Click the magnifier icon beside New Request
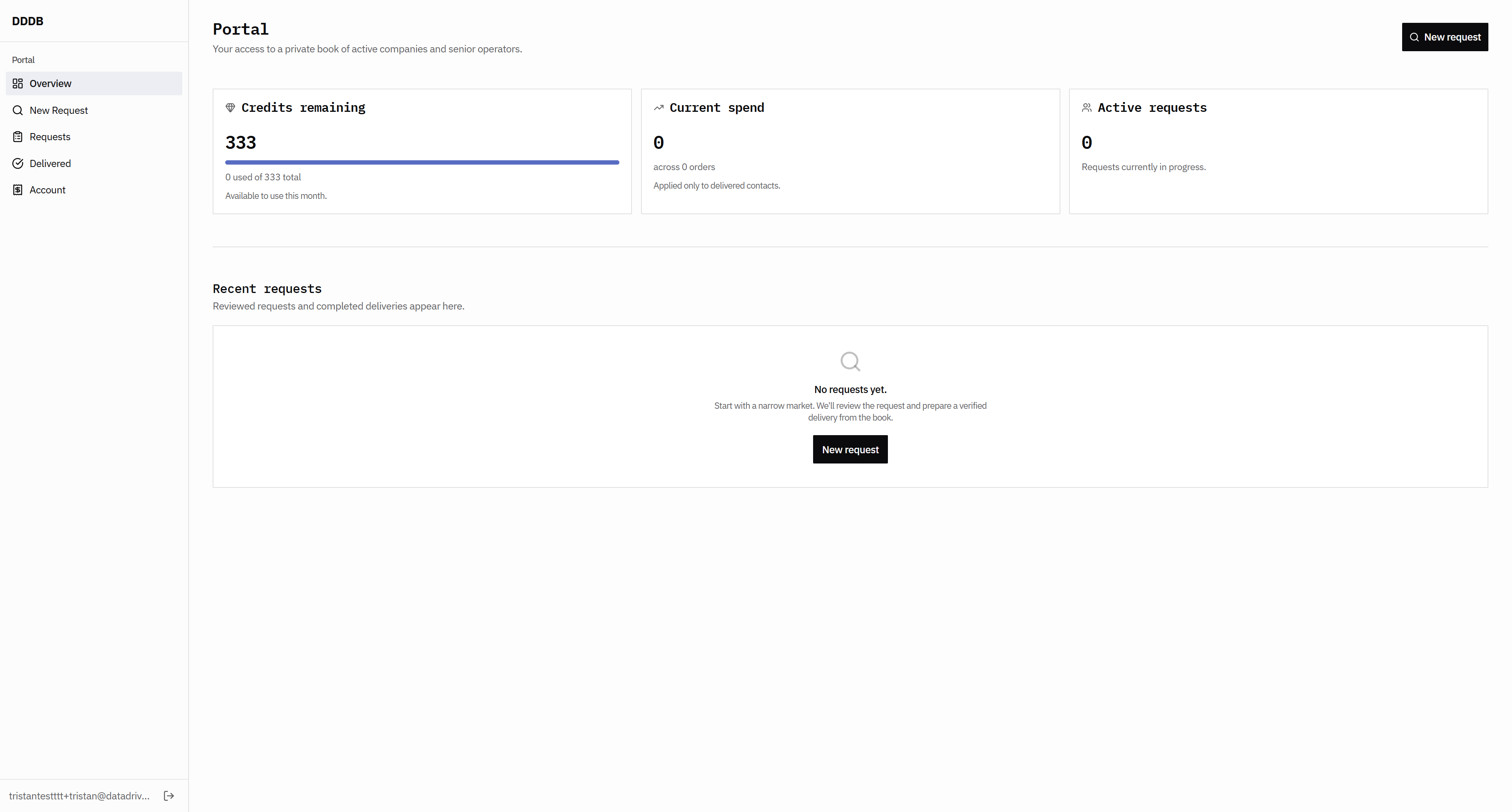Screen dimensions: 1512x812 pyautogui.click(x=18, y=110)
